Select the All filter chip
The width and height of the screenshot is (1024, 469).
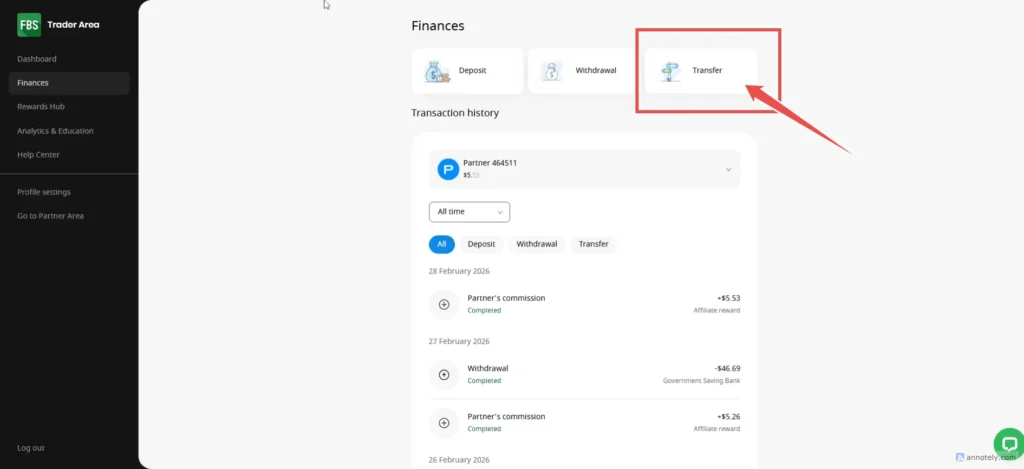[441, 244]
